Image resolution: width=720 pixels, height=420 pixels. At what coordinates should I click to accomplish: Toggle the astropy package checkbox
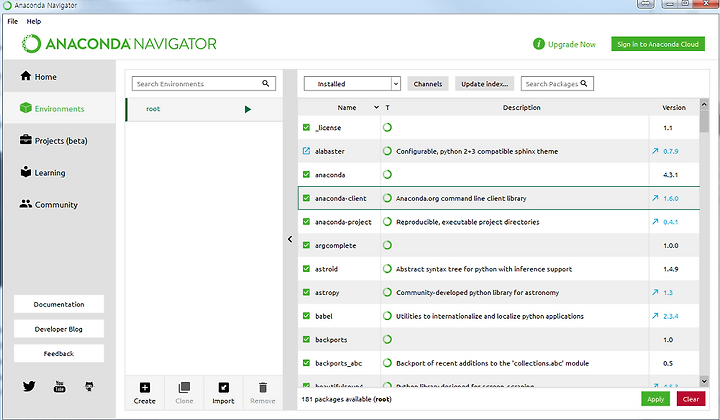coord(306,292)
